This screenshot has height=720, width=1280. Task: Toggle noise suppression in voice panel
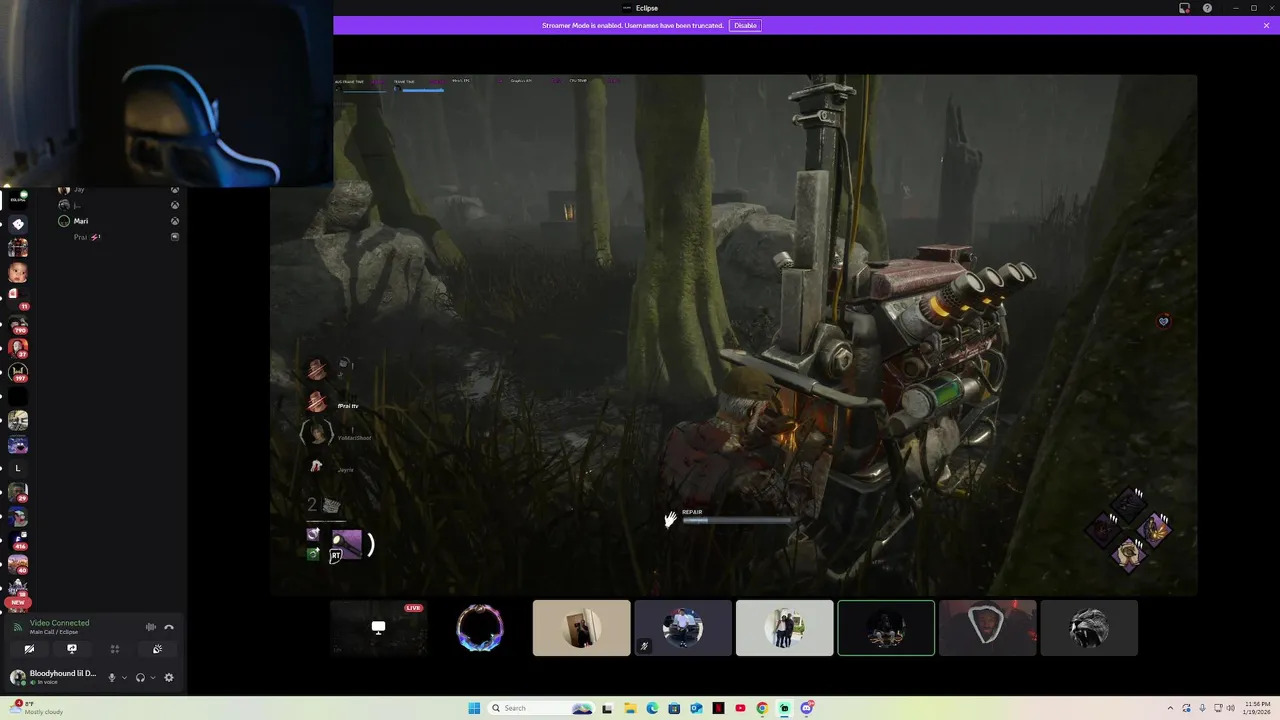tap(151, 627)
